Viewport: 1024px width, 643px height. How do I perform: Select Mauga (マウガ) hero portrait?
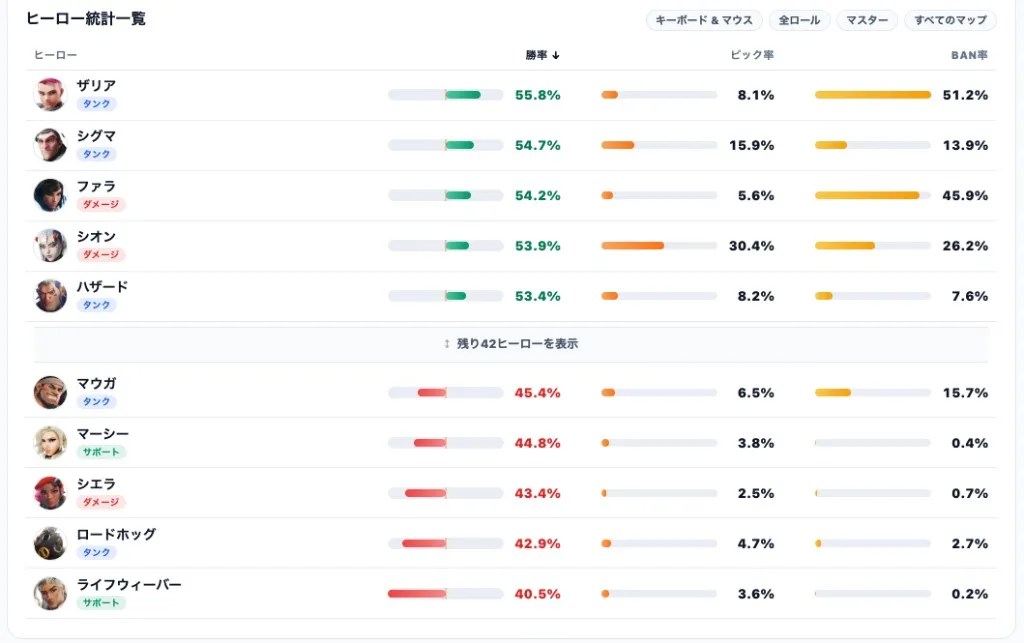coord(50,392)
